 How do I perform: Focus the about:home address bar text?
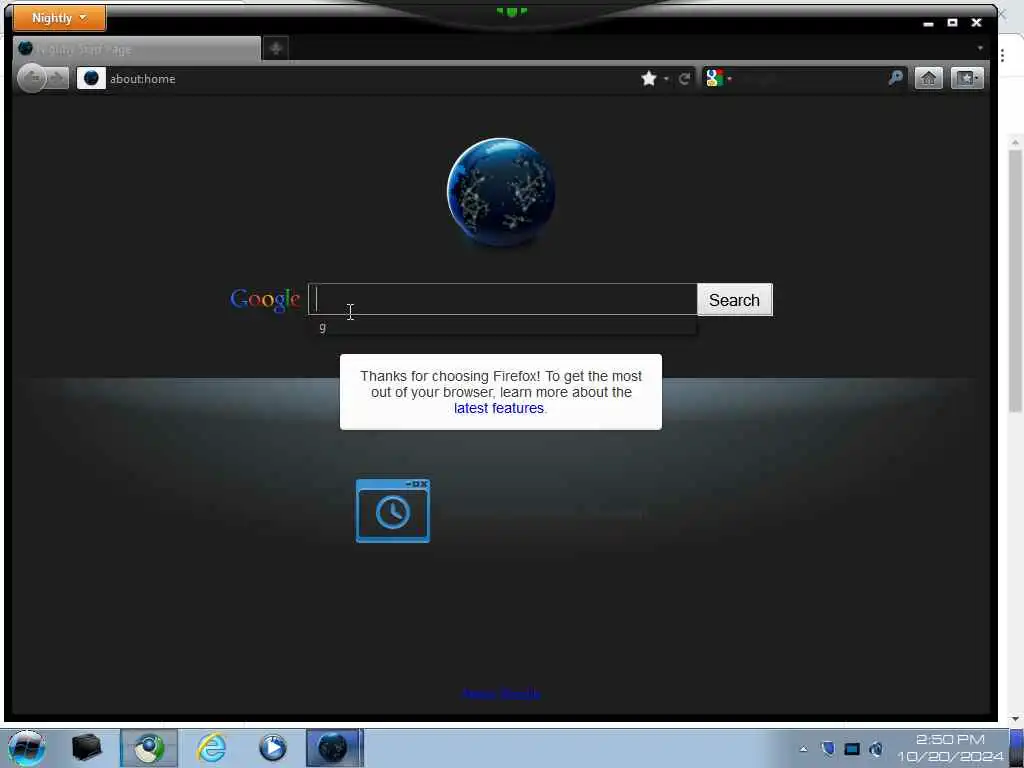(x=142, y=79)
